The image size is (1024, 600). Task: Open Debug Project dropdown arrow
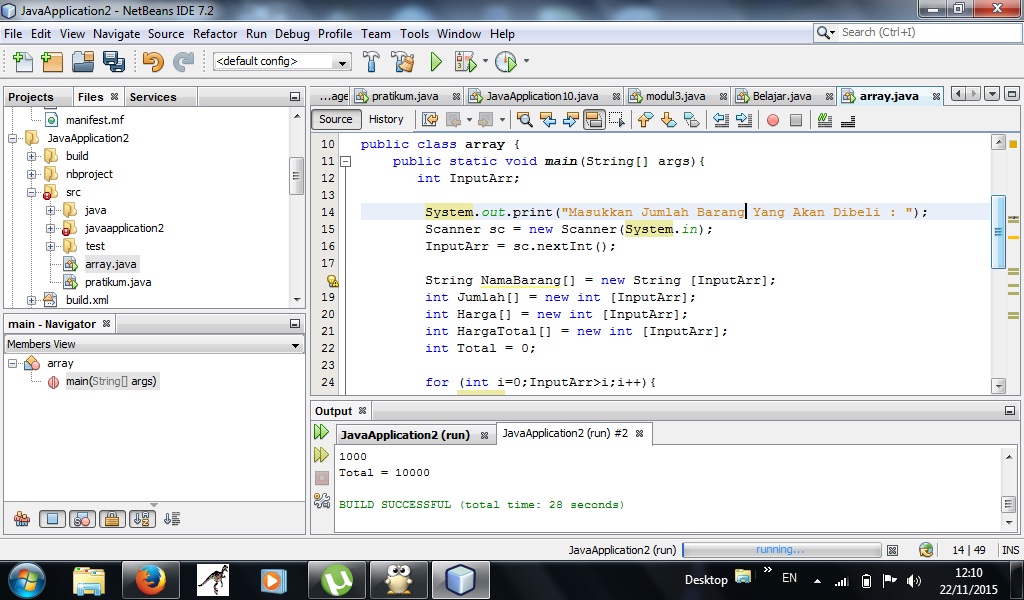[485, 61]
